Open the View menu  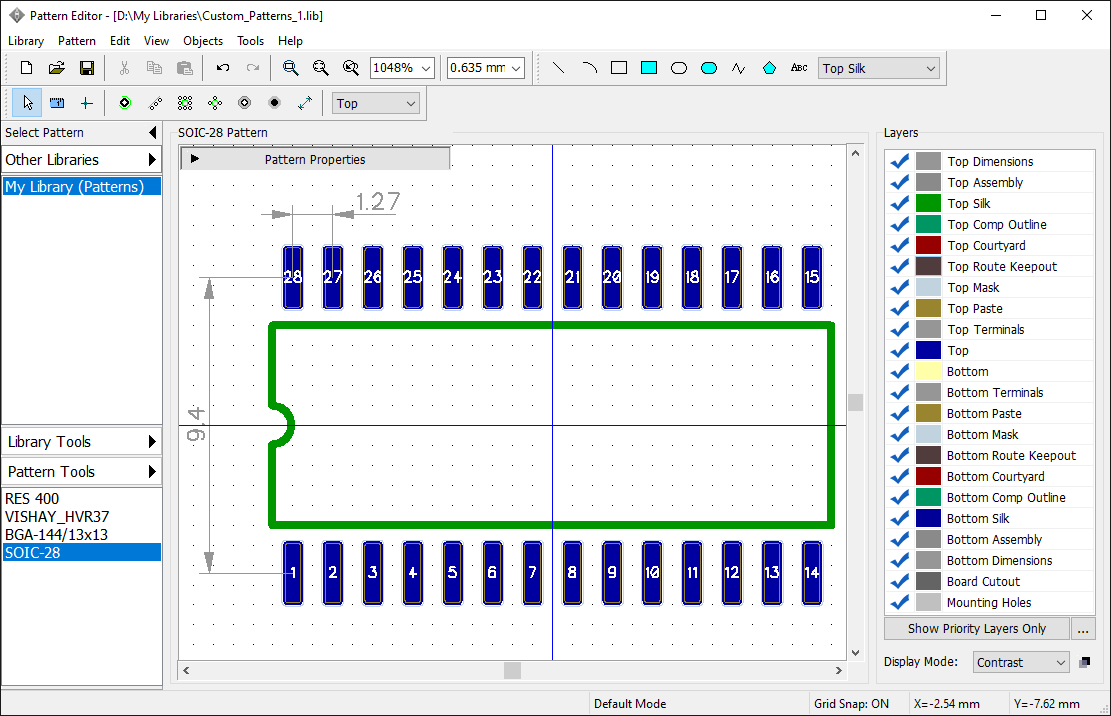tap(156, 41)
